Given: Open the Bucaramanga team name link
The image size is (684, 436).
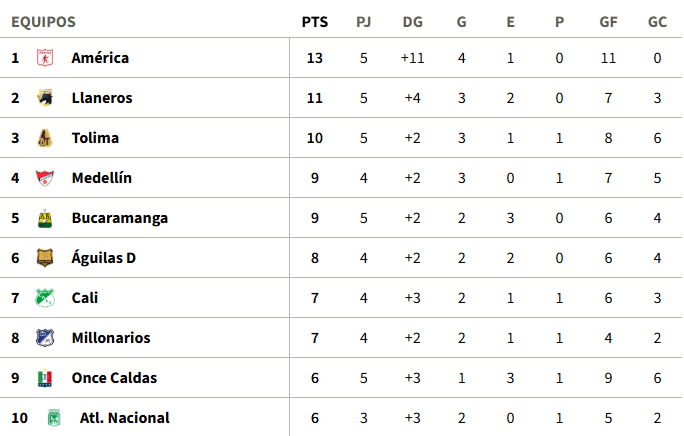Looking at the screenshot, I should pyautogui.click(x=120, y=218).
